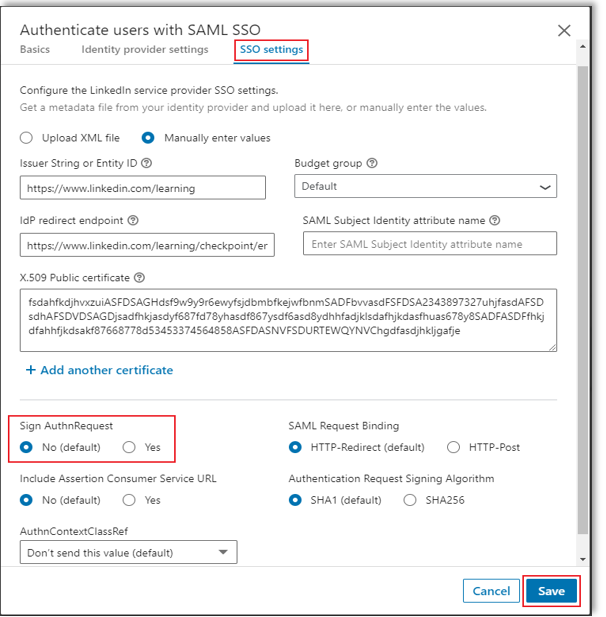Open help icon for Issuer String or Entity ID
Screen dimensions: 606x617
146,163
